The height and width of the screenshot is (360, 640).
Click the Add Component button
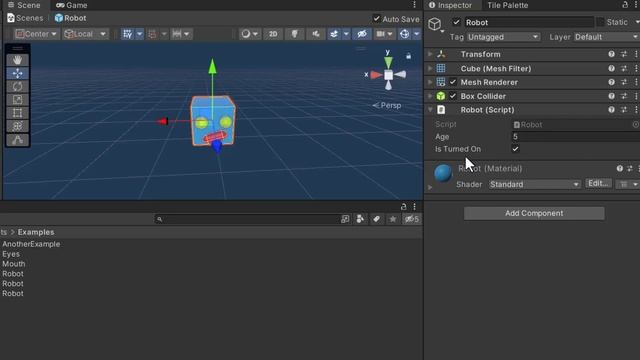click(534, 213)
